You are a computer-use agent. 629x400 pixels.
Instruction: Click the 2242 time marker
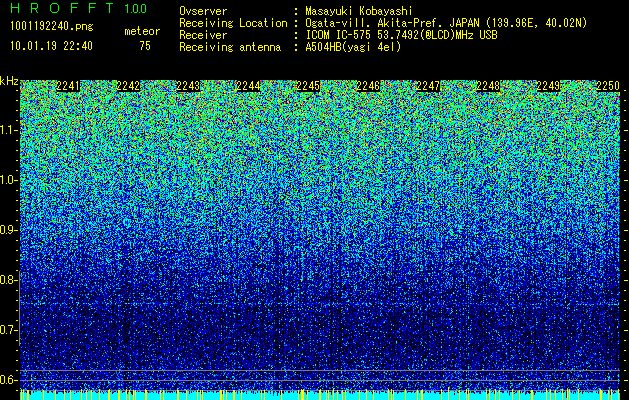128,86
